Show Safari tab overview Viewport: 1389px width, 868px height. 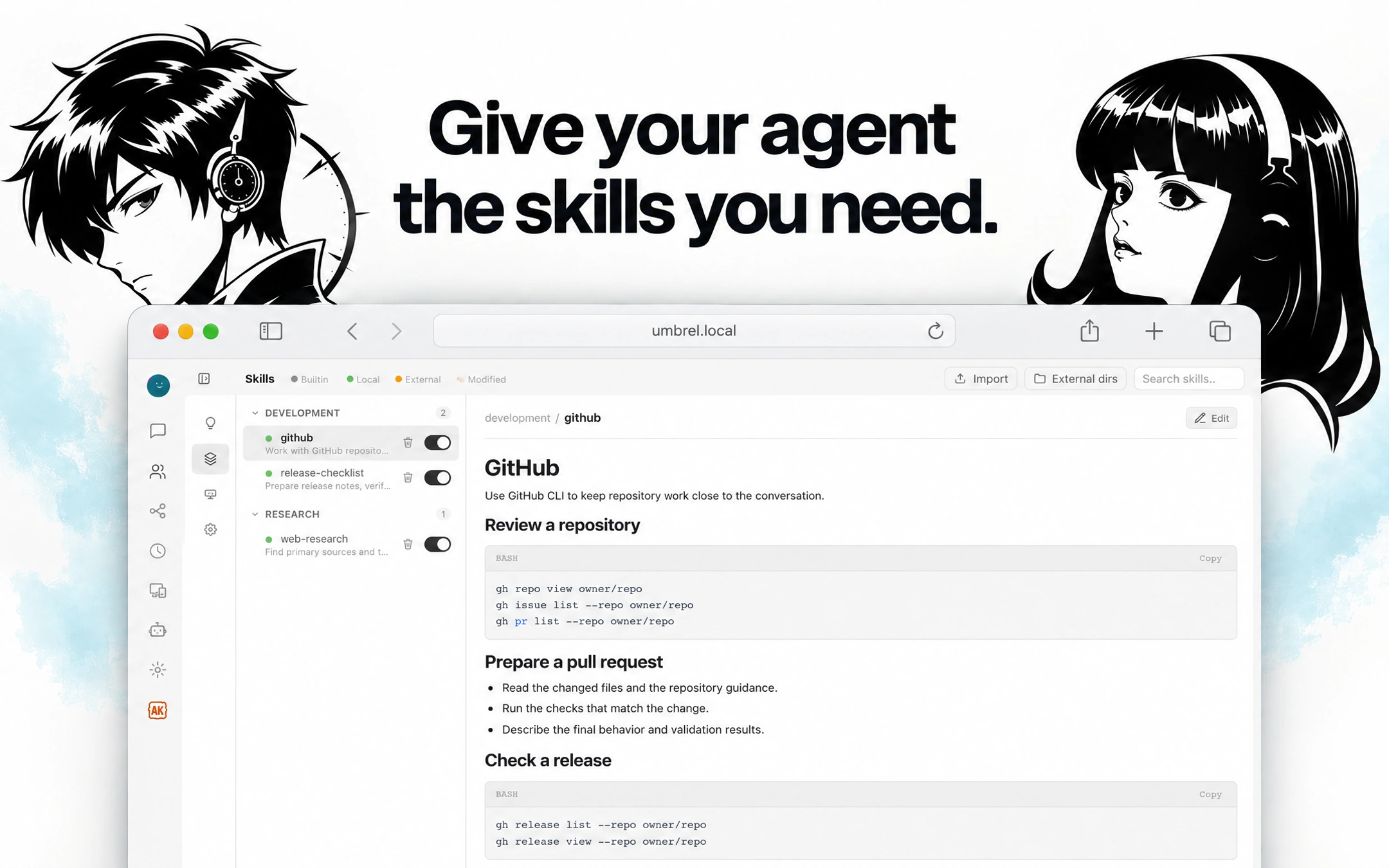click(1220, 331)
